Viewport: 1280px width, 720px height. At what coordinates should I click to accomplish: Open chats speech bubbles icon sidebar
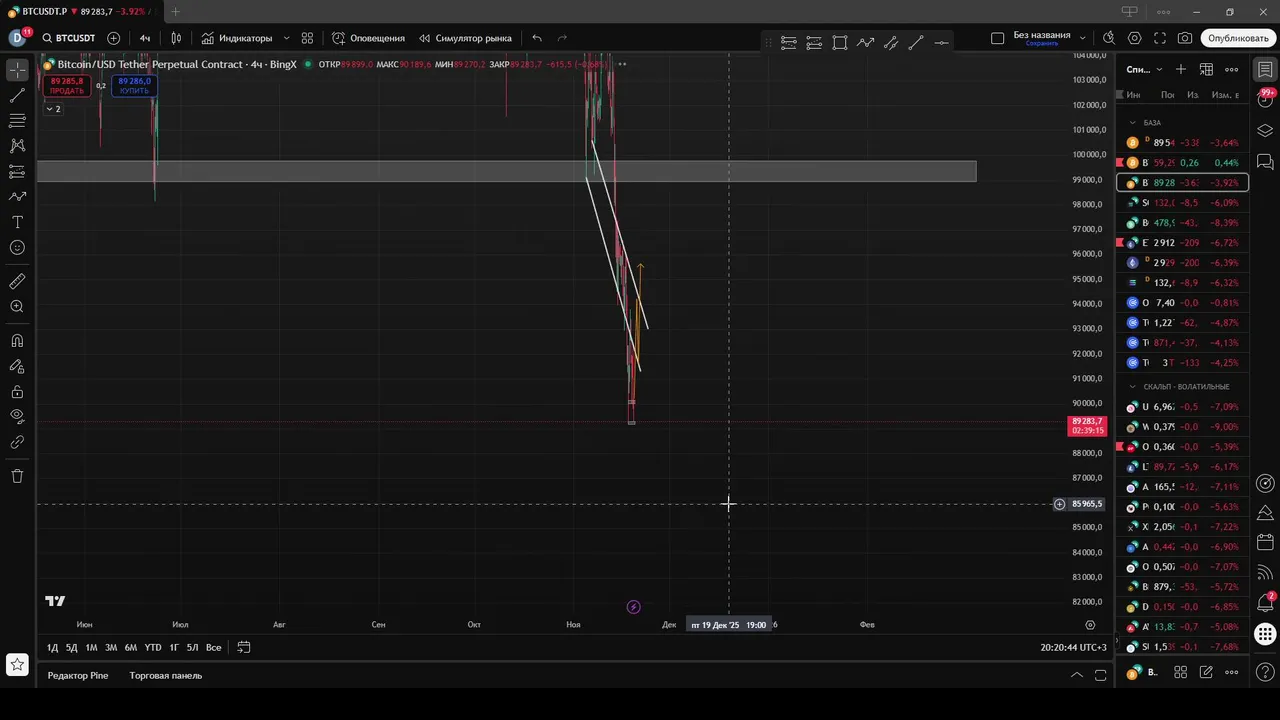(x=1265, y=161)
